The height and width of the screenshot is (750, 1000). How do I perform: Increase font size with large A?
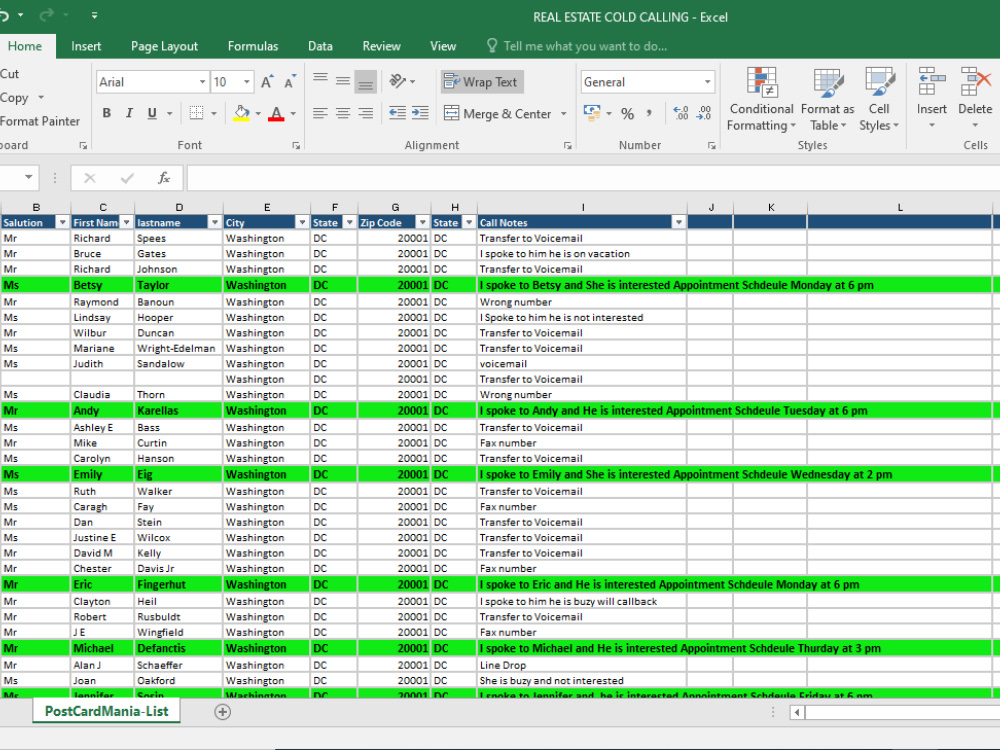click(x=267, y=82)
